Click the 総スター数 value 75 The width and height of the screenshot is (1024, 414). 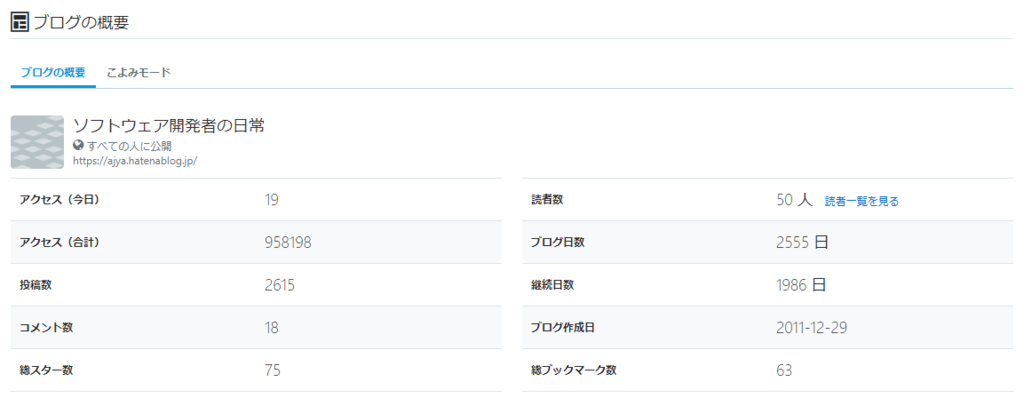(272, 370)
